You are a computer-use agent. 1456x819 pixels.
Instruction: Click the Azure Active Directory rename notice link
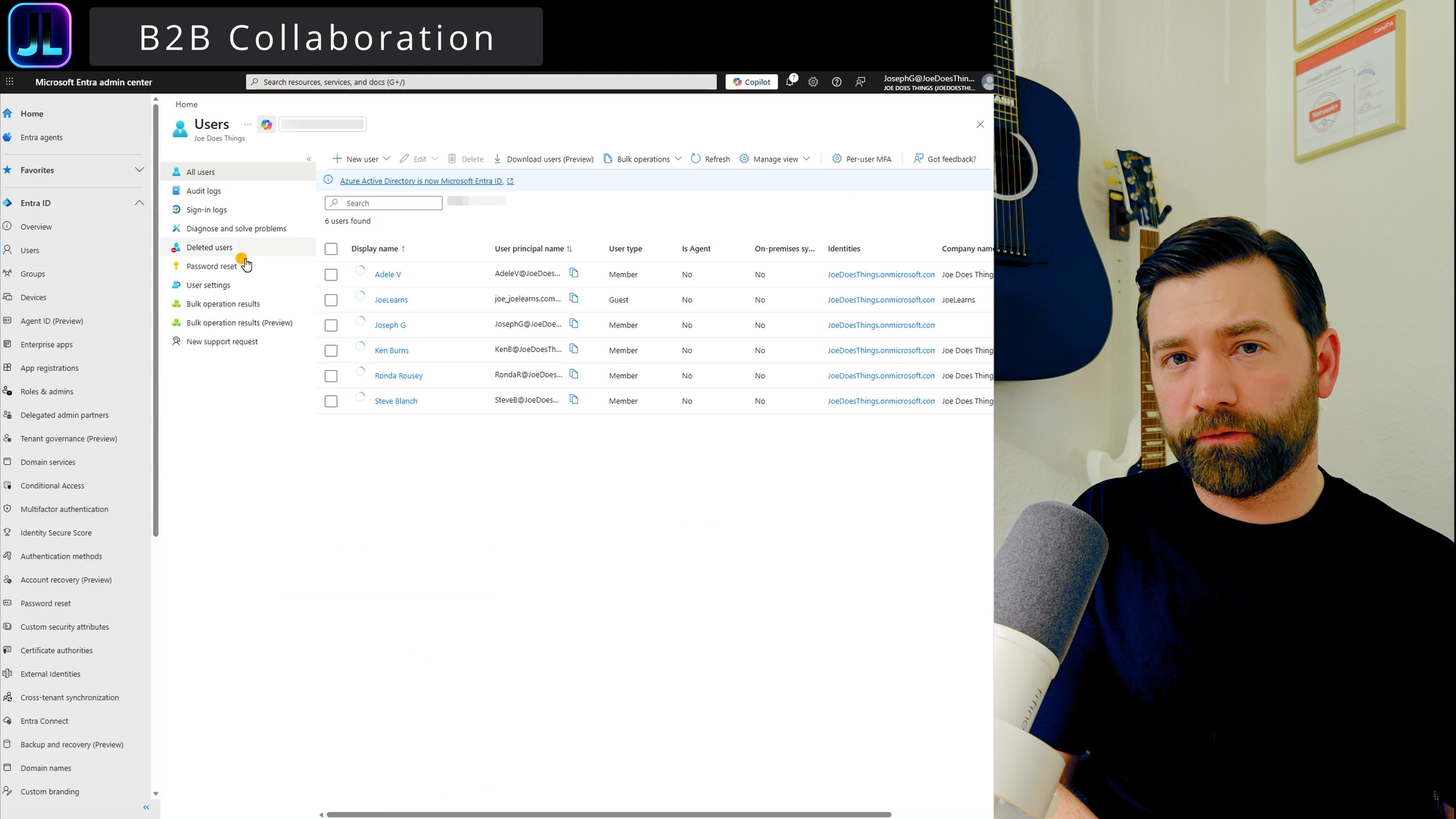pyautogui.click(x=422, y=181)
